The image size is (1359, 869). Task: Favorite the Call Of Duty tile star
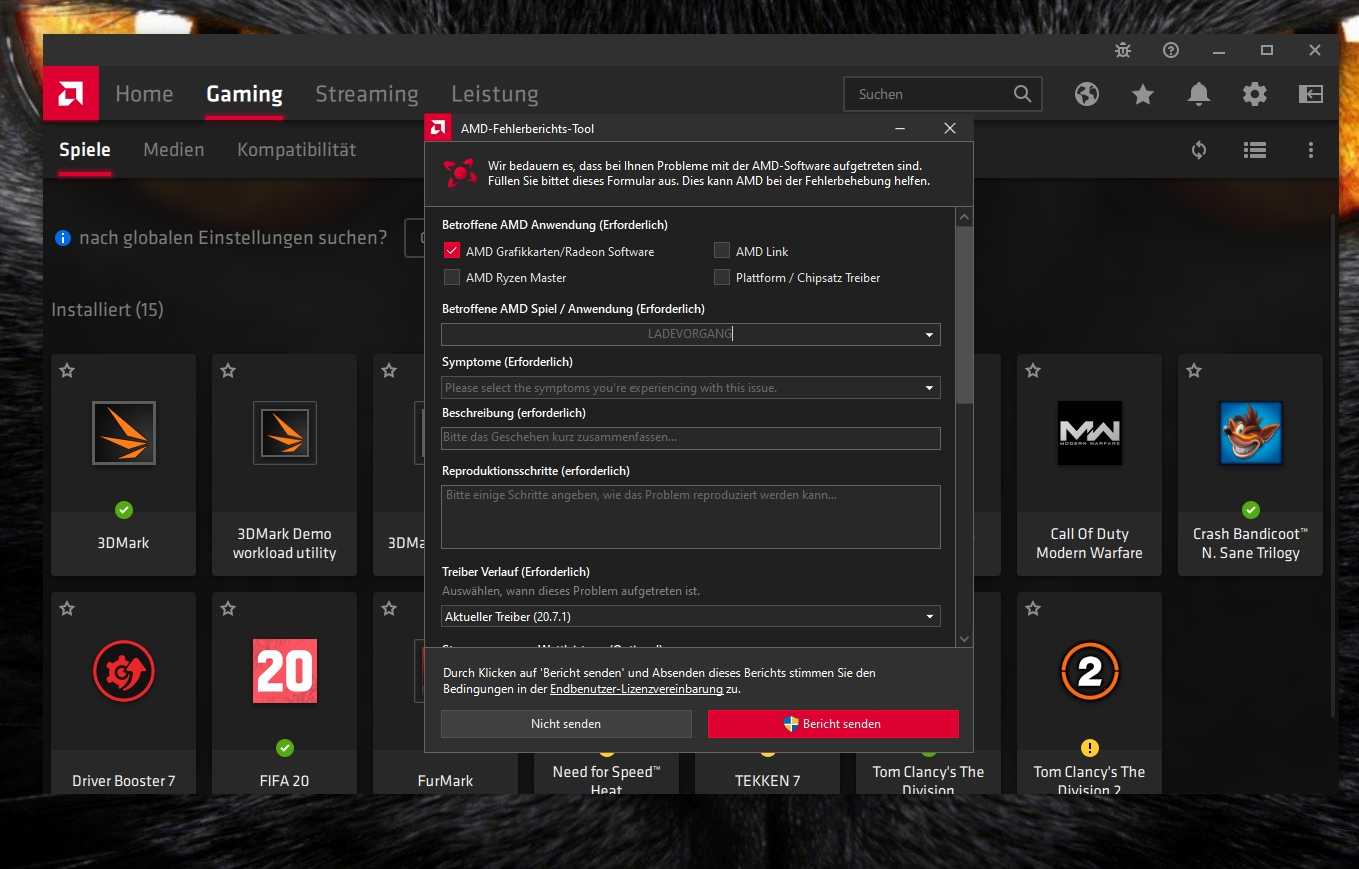coord(1033,371)
